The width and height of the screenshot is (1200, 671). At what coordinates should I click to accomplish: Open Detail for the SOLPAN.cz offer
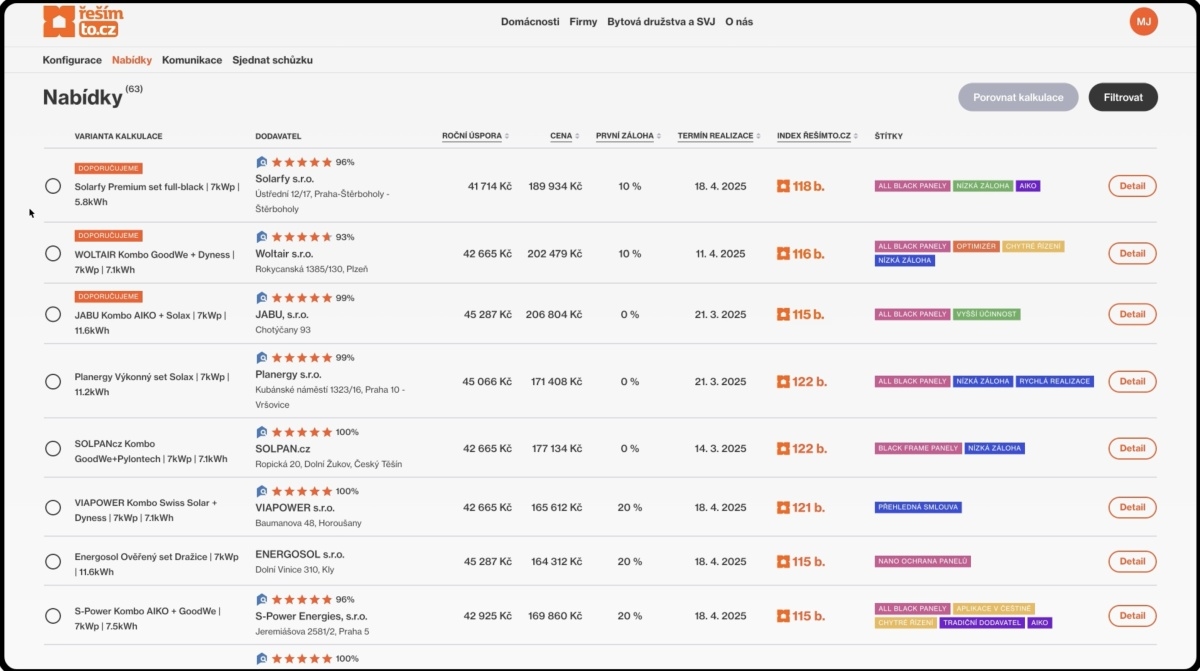point(1132,449)
